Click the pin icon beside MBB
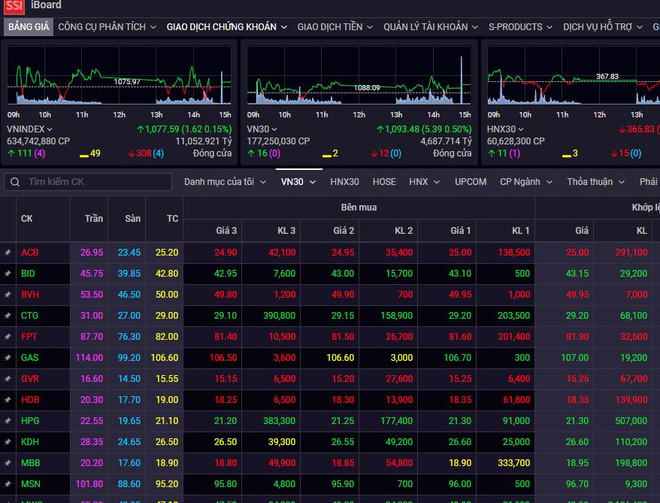Viewport: 660px width, 503px height. 8,464
